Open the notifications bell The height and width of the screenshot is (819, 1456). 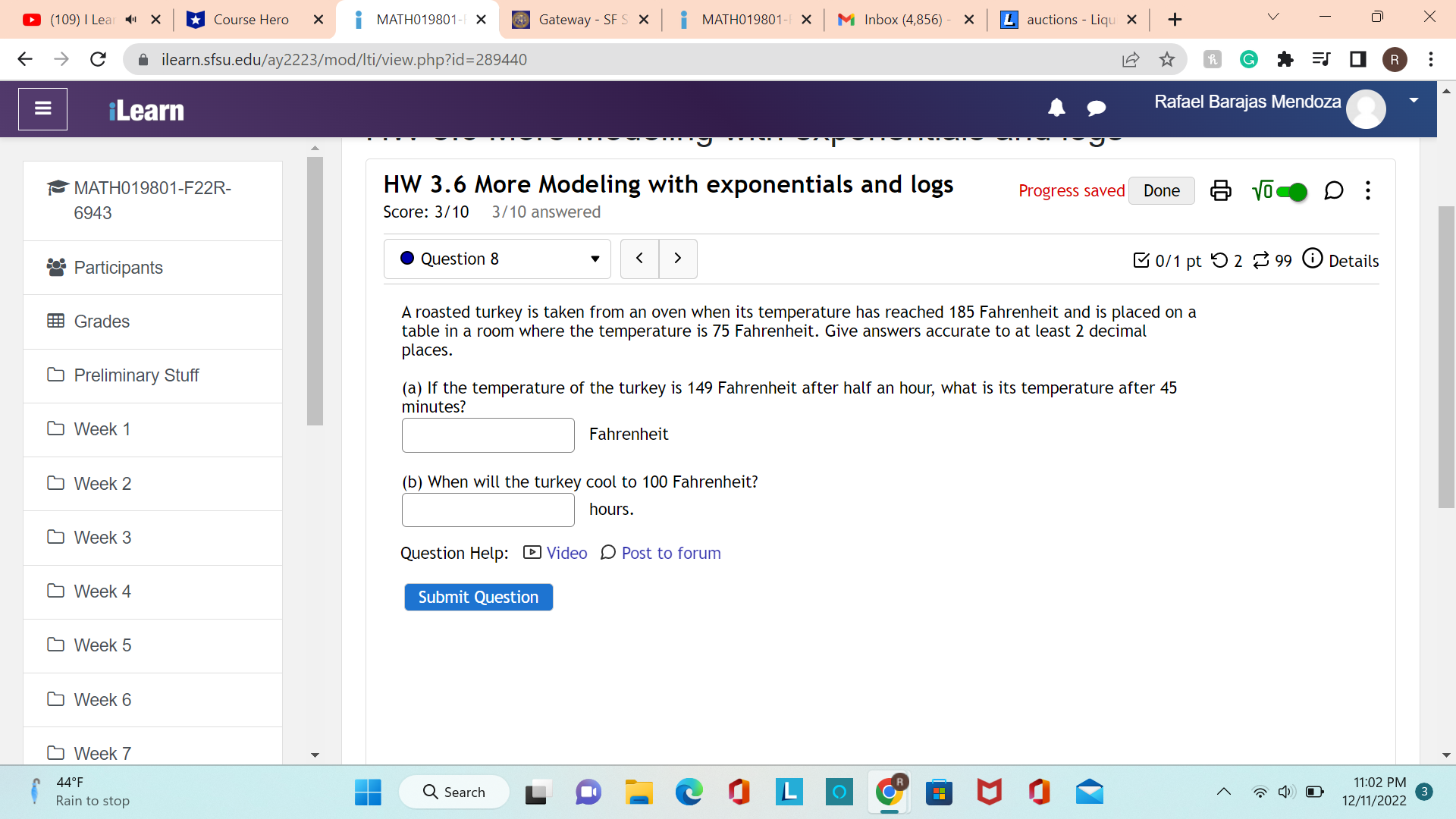pyautogui.click(x=1056, y=108)
